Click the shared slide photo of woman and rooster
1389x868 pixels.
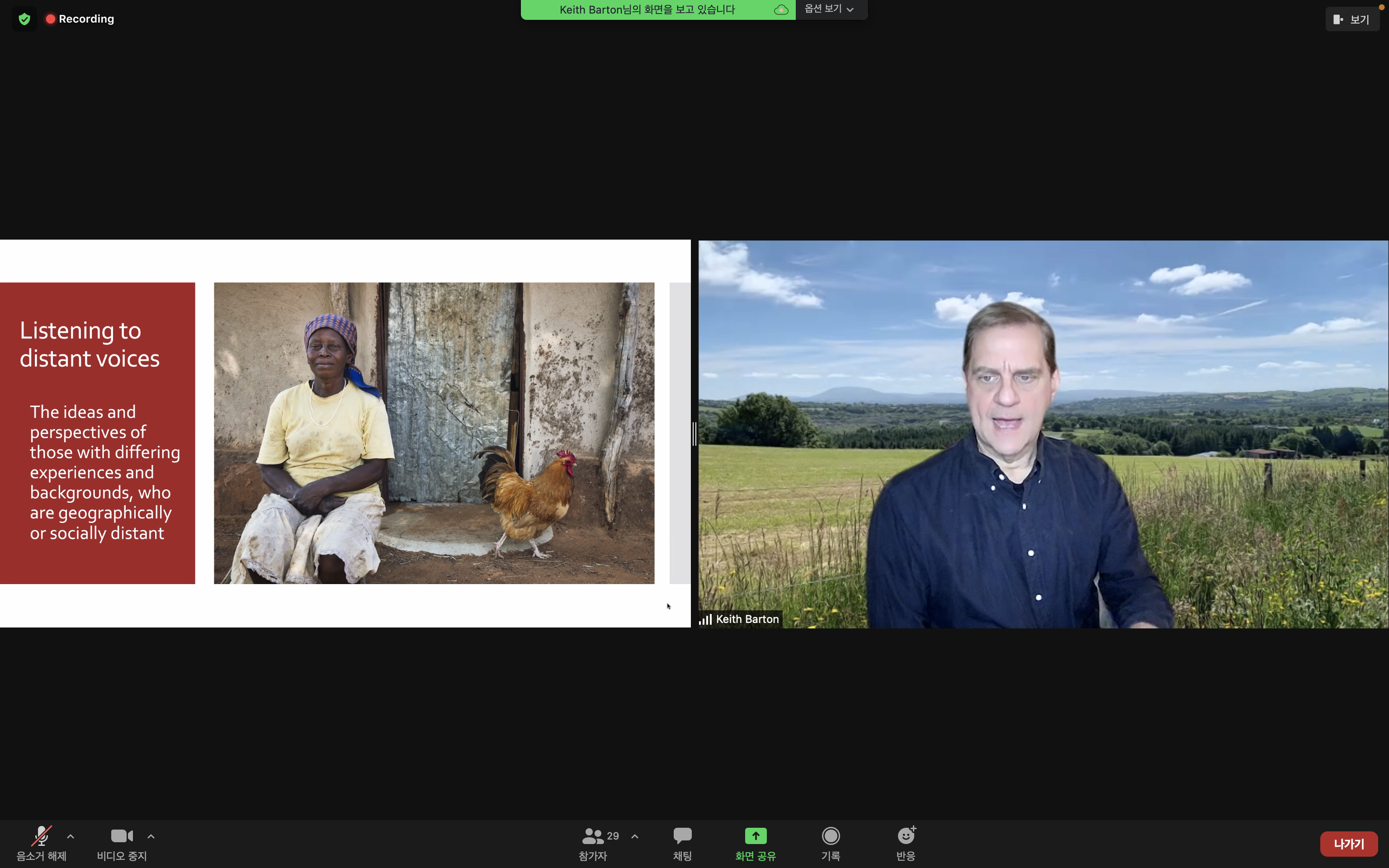[x=434, y=433]
